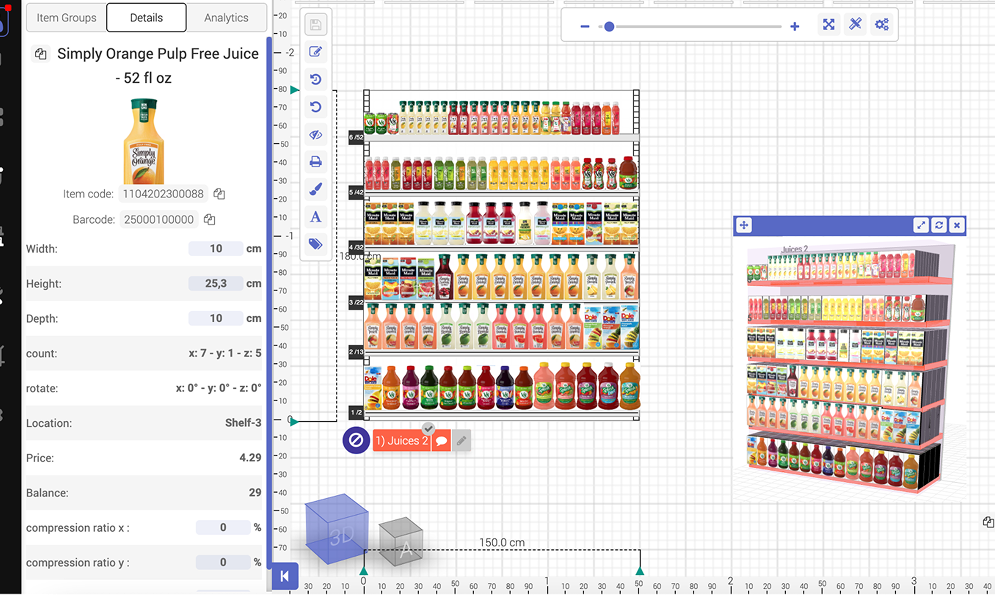Click the gray A view cube
Screen dimensions: 995x595
(x=401, y=542)
